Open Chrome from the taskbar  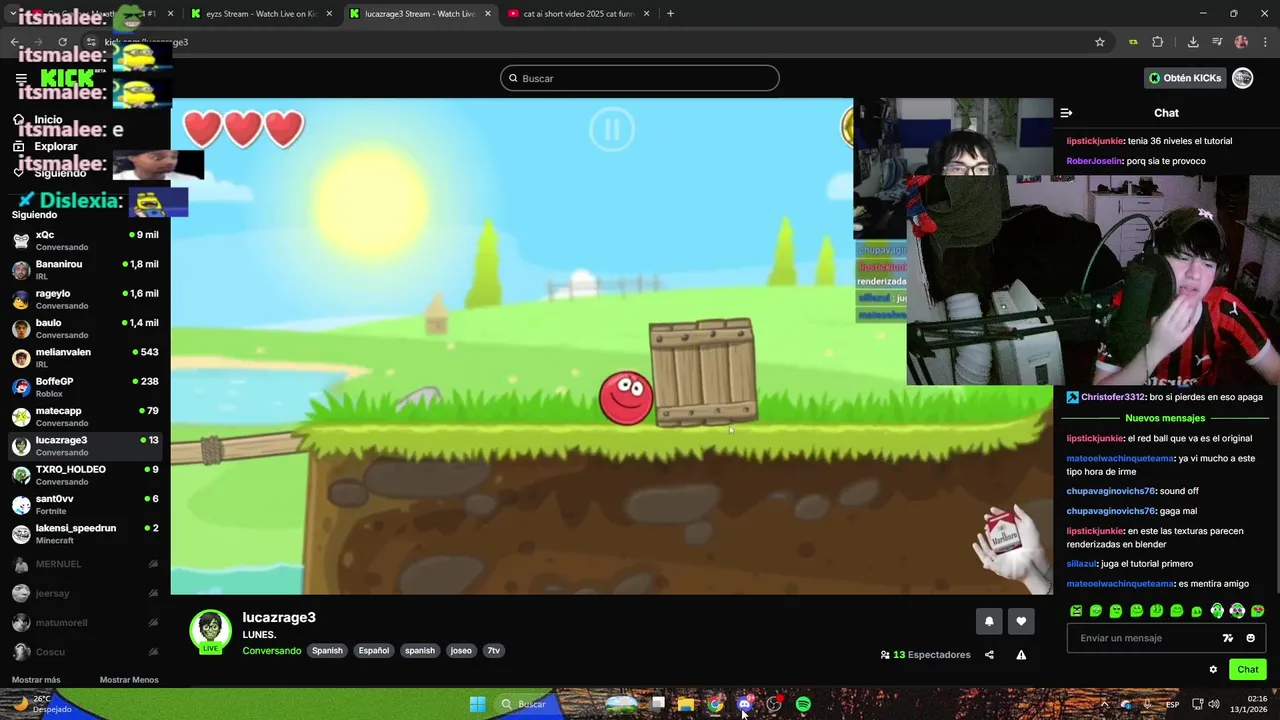coord(715,704)
